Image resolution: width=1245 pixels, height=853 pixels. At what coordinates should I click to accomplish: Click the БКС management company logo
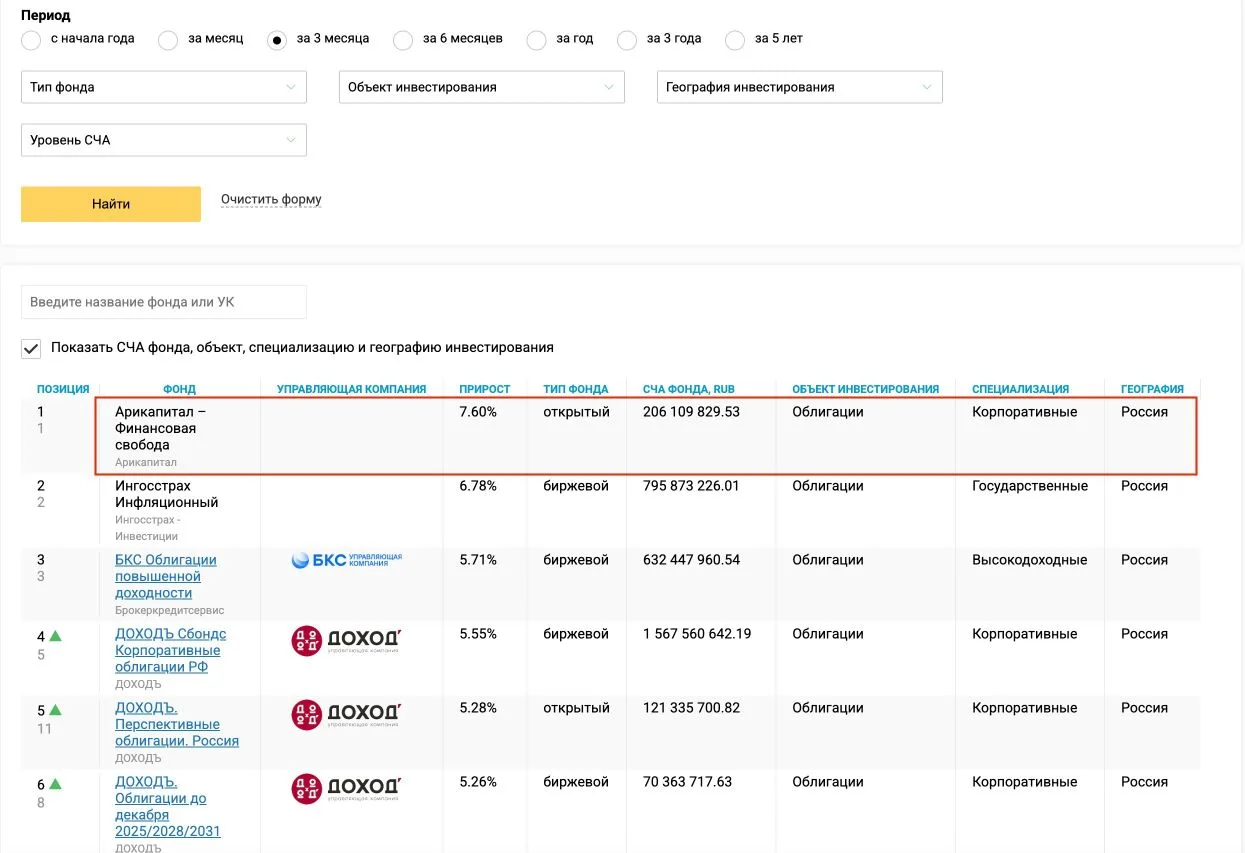(346, 560)
